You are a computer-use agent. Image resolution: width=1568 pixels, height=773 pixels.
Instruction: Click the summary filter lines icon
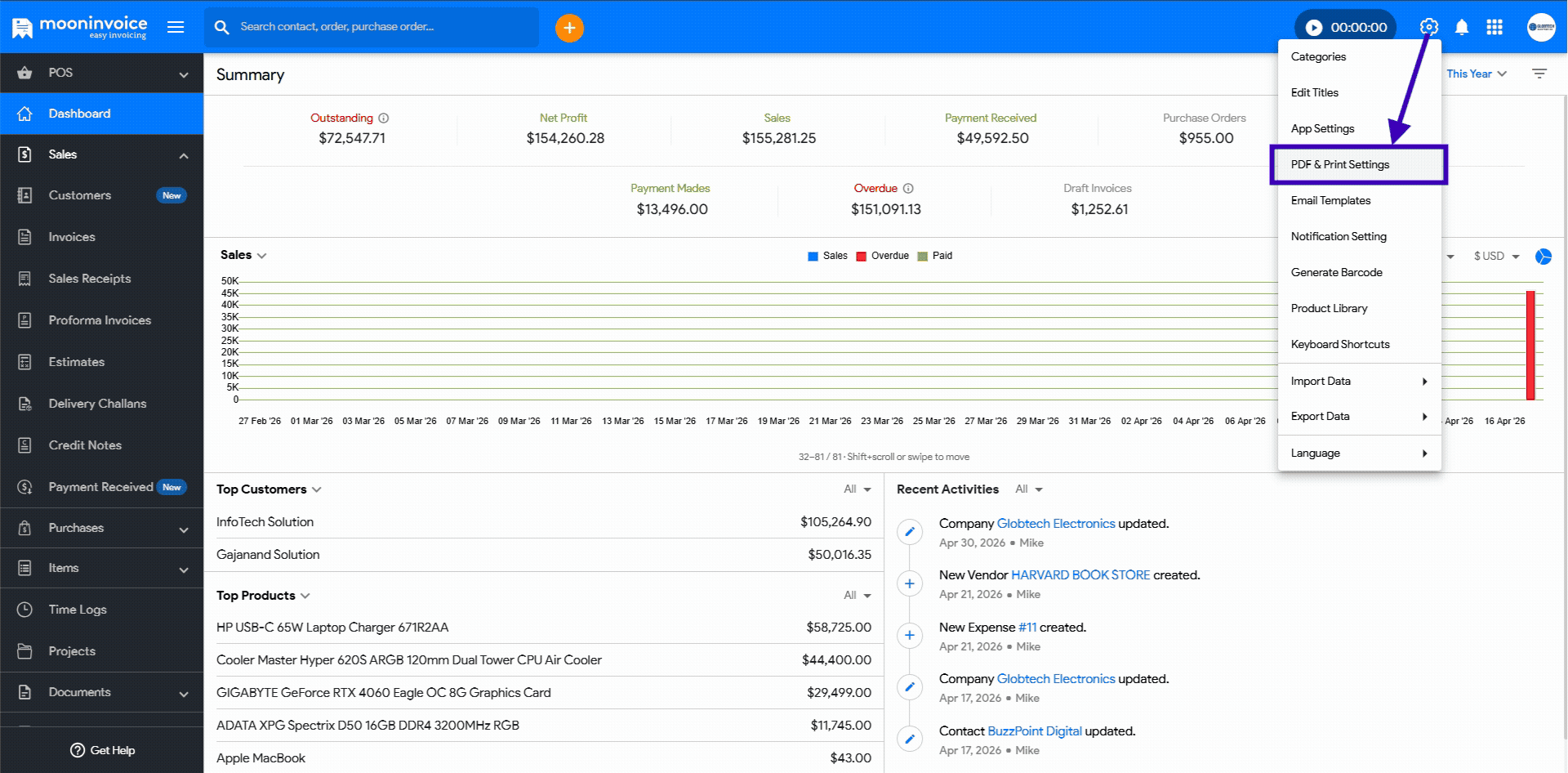[1539, 74]
